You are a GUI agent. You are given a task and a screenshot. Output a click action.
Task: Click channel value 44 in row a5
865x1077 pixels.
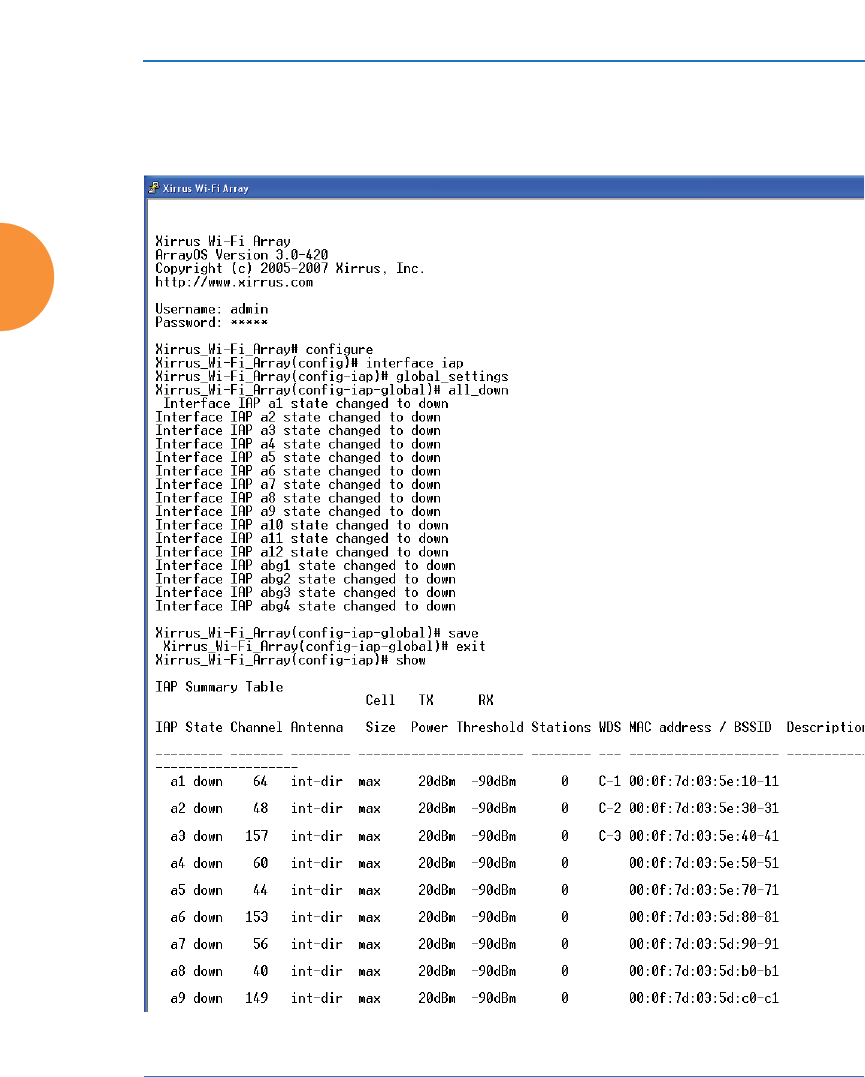coord(260,890)
